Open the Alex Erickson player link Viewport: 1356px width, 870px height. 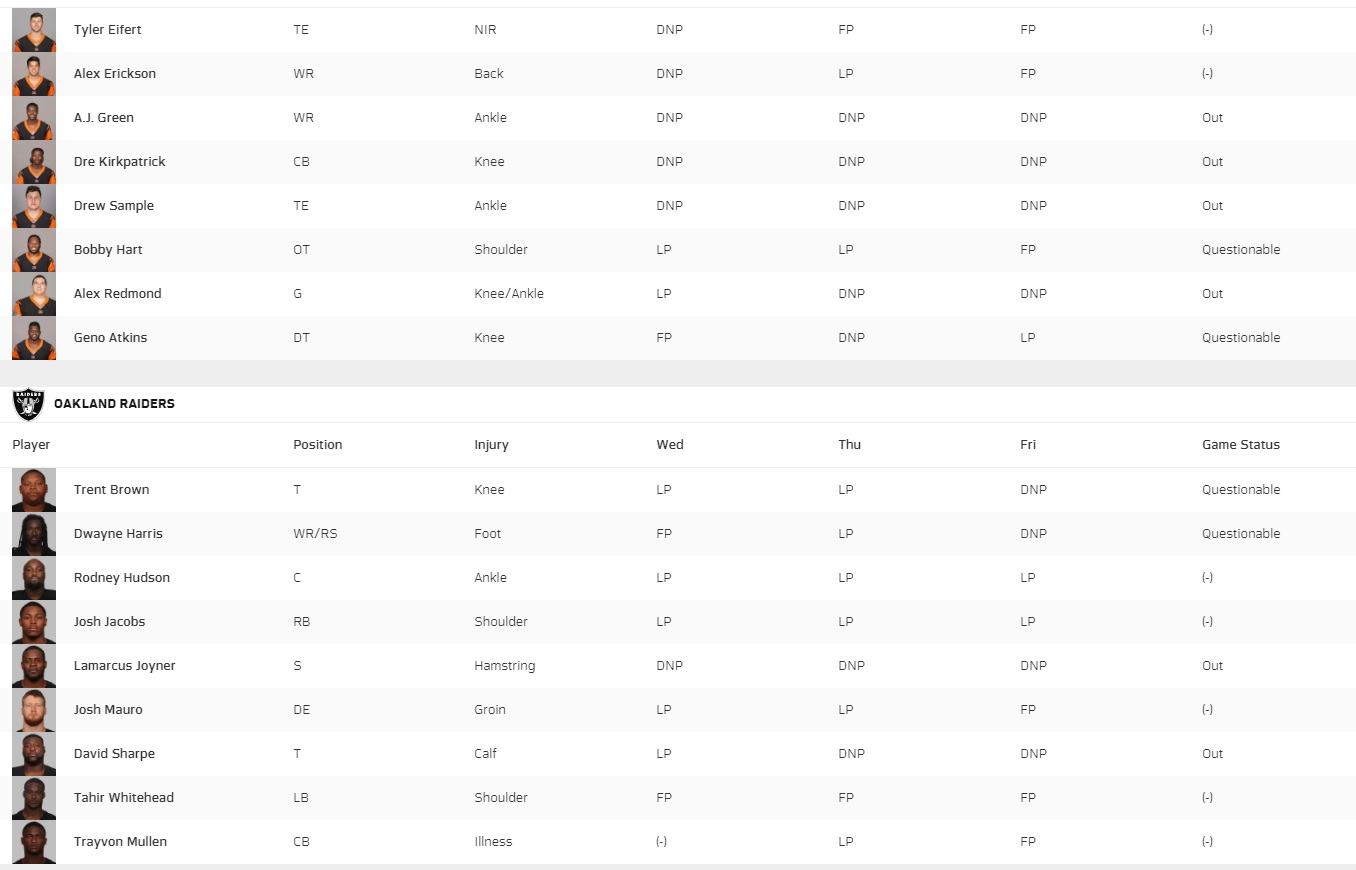coord(115,74)
